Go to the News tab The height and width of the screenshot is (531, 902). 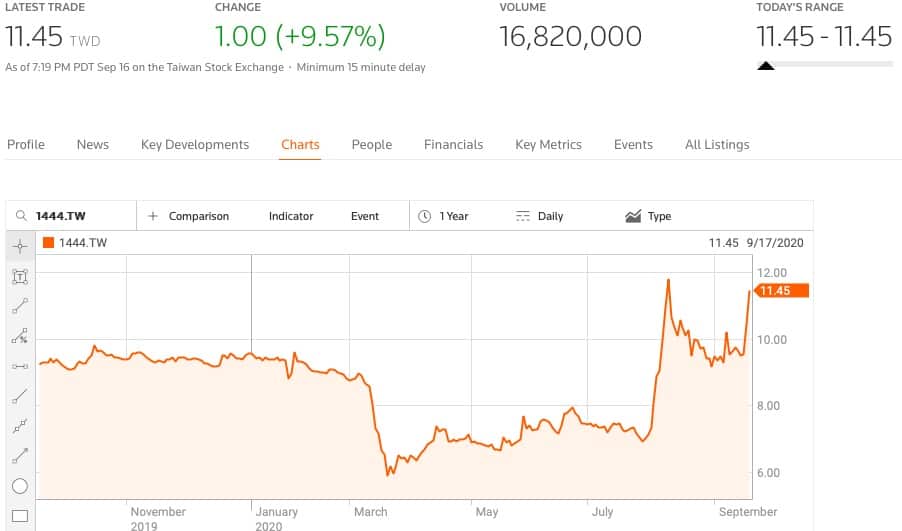coord(92,145)
